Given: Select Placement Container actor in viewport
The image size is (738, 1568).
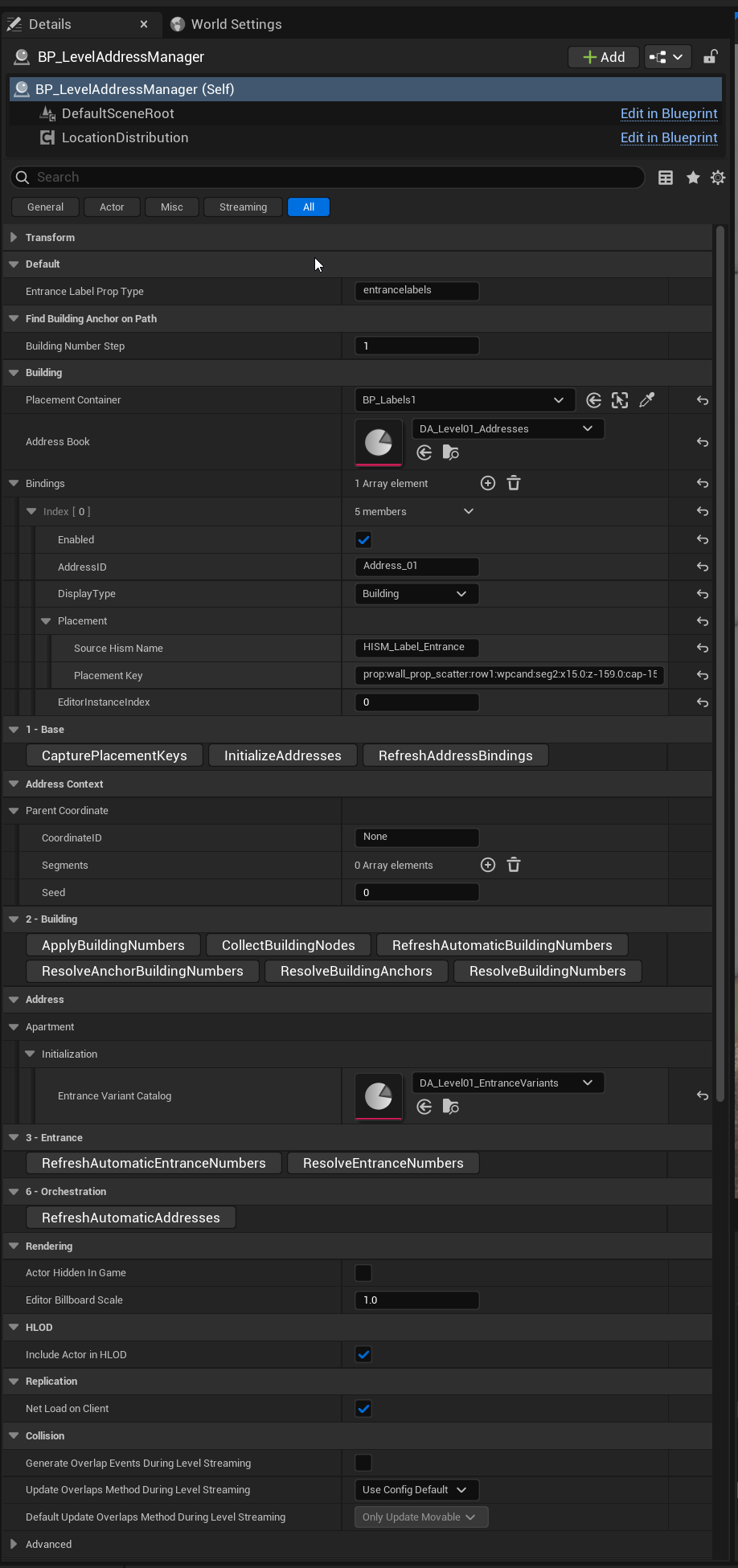Looking at the screenshot, I should pos(620,400).
